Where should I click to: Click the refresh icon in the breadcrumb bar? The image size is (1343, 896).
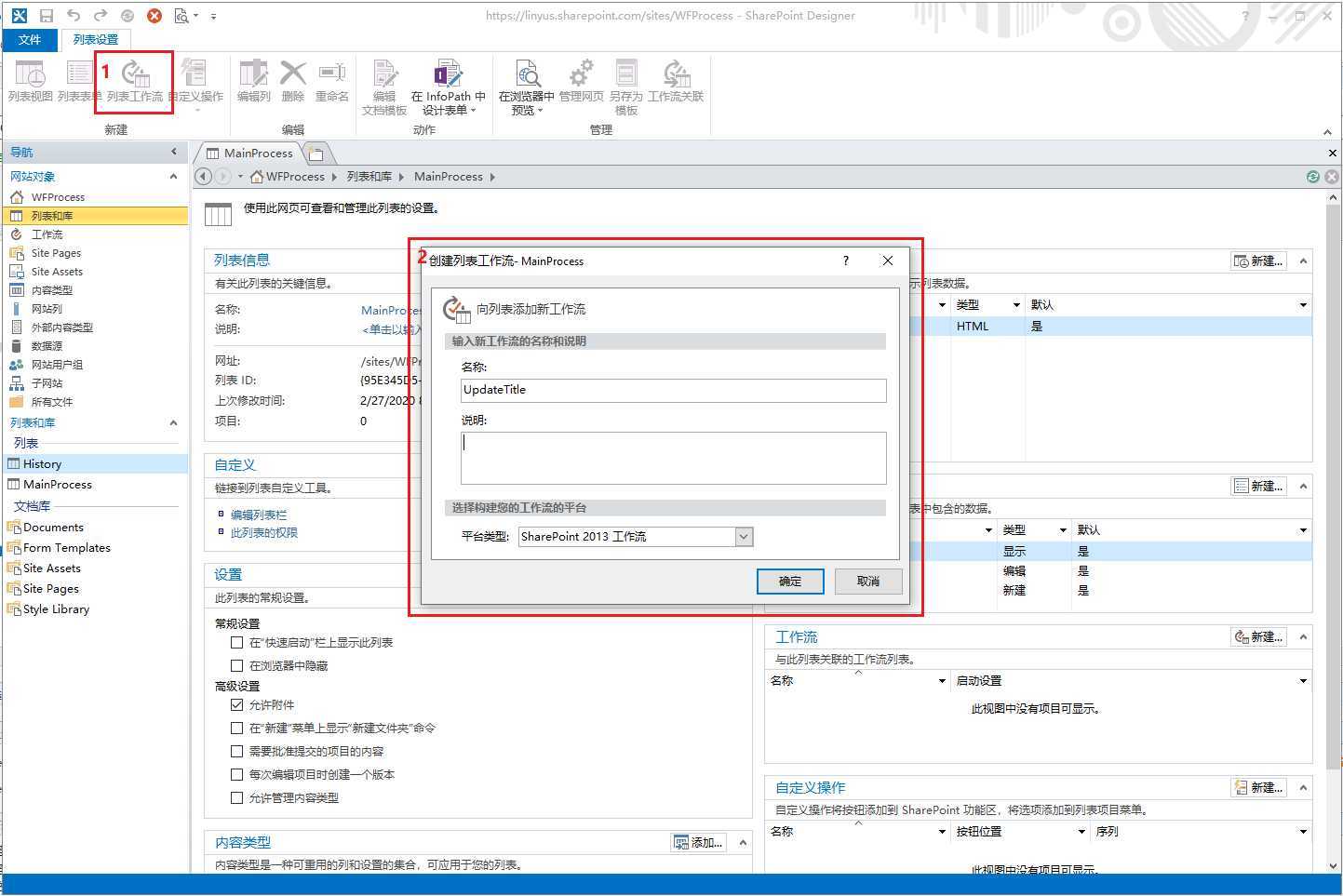1313,176
